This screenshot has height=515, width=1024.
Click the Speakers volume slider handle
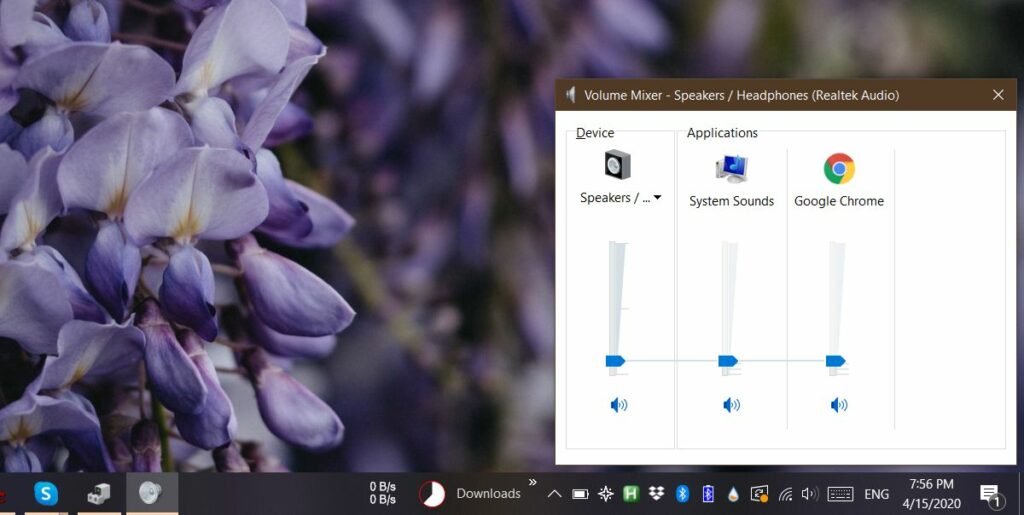[615, 361]
